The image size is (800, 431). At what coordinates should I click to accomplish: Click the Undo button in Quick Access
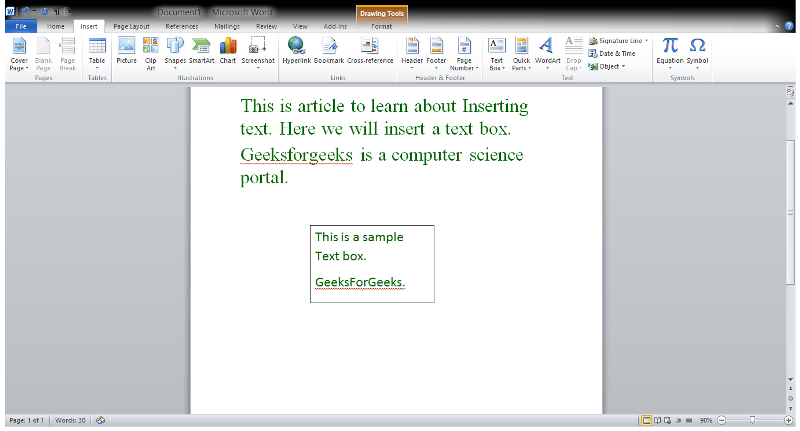point(26,11)
